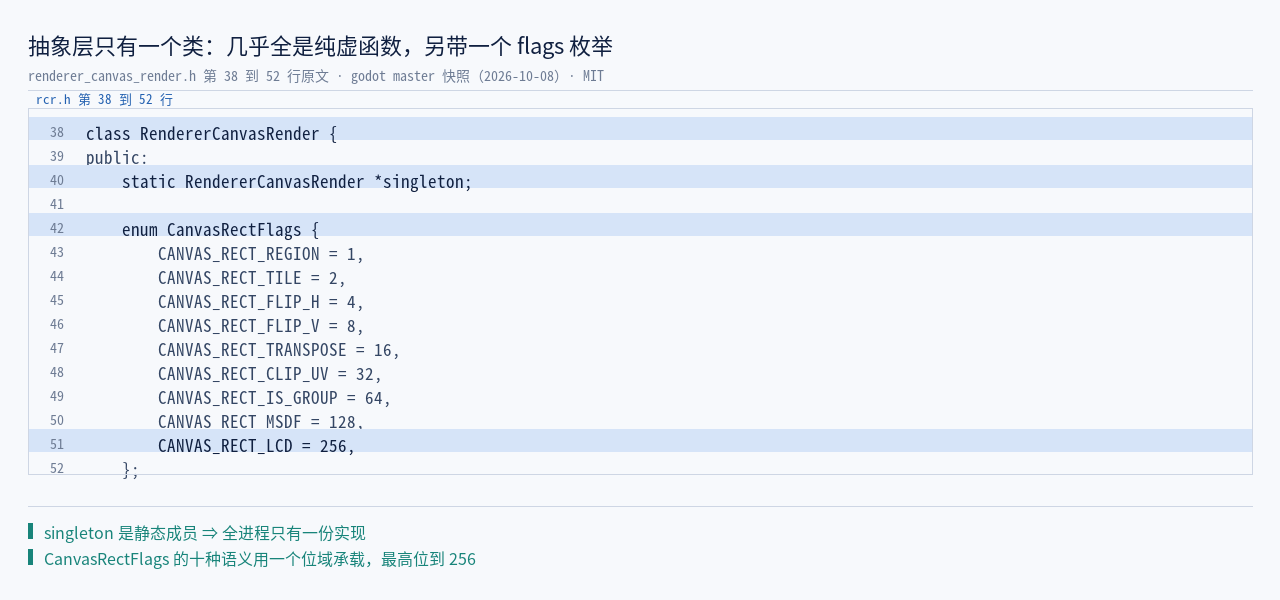Click the CANVAS_RECT_TRANSPOSE = 16 line
Viewport: 1280px width, 600px height.
point(640,350)
